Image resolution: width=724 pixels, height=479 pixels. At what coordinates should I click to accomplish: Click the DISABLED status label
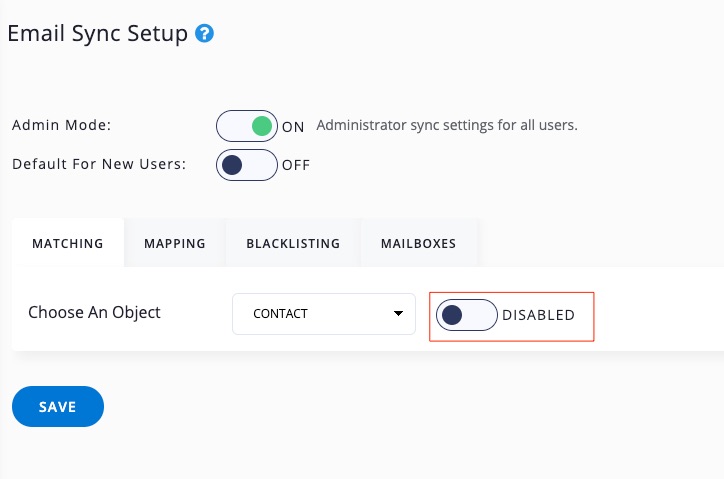[x=538, y=316]
